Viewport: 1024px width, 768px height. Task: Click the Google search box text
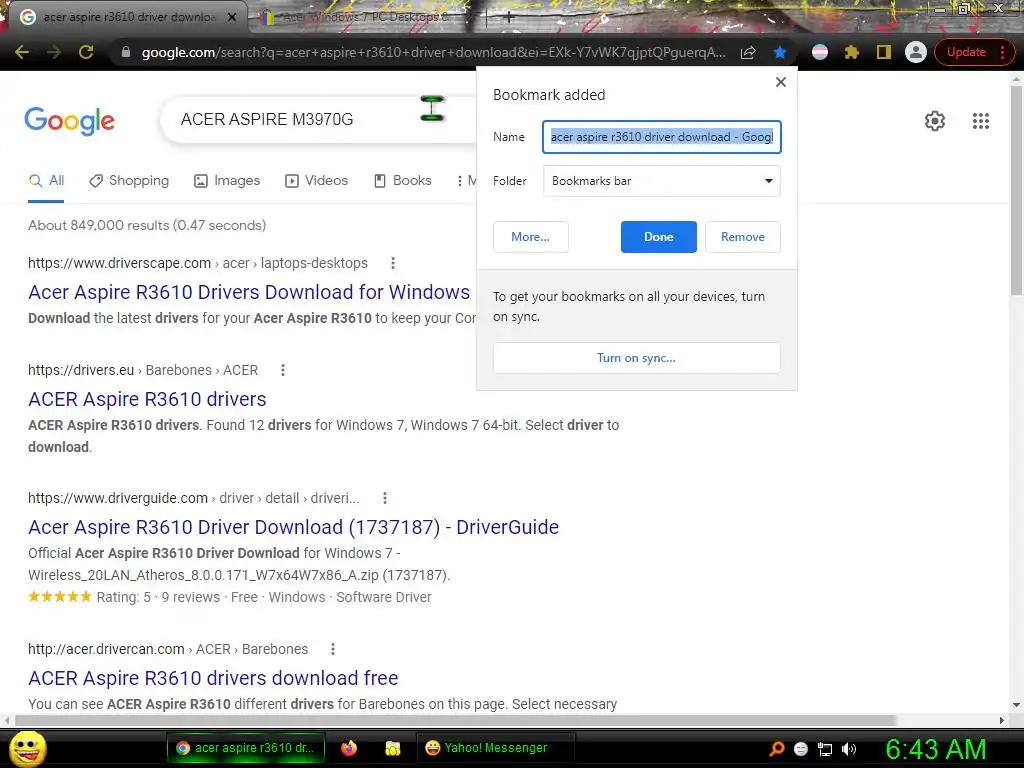pyautogui.click(x=266, y=120)
